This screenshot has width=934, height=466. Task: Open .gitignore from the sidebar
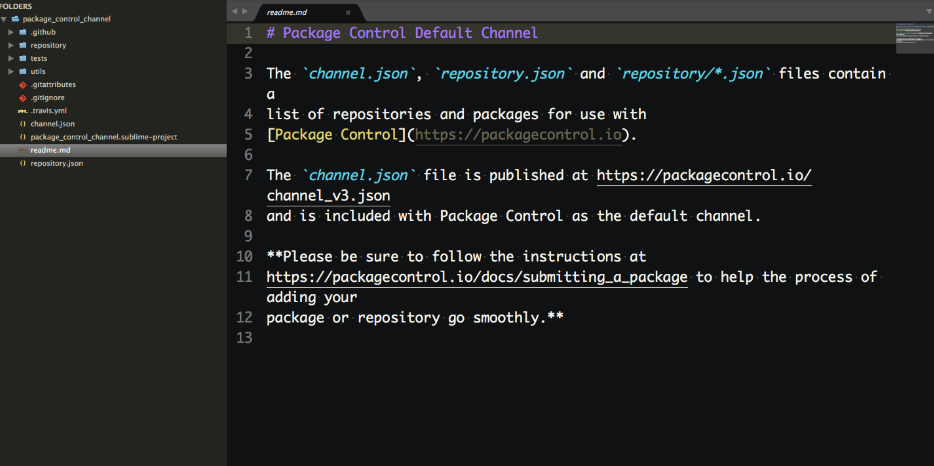(x=47, y=98)
